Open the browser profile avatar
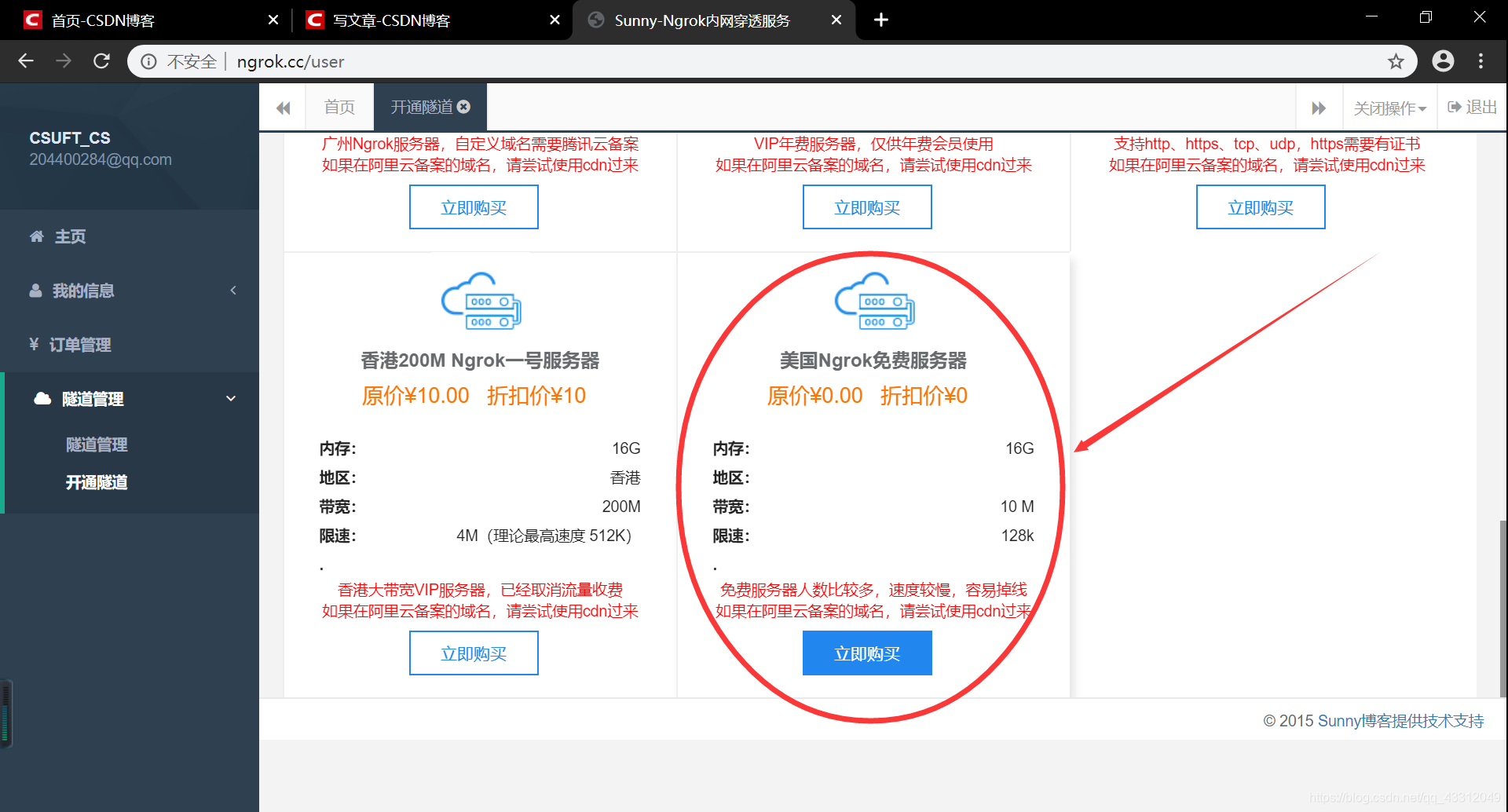Image resolution: width=1508 pixels, height=812 pixels. point(1443,61)
